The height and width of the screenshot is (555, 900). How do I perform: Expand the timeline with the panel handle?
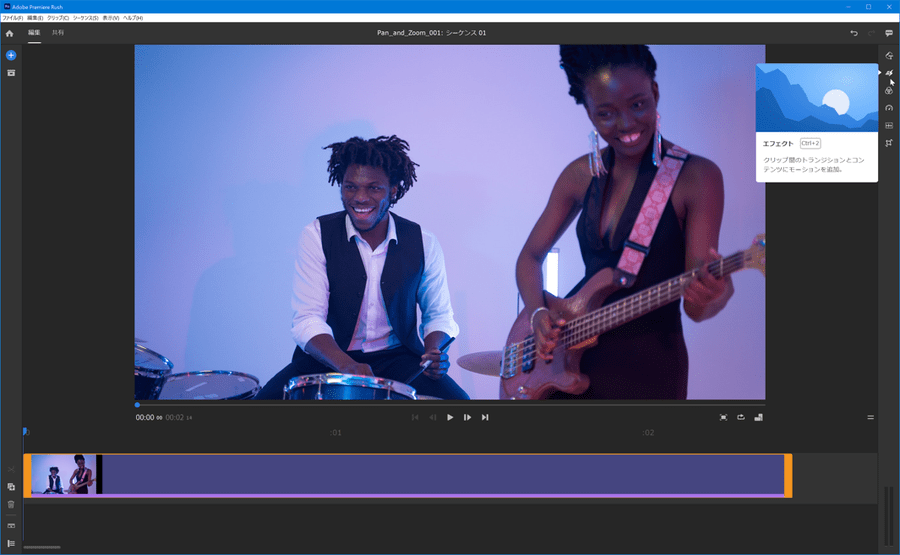point(870,417)
